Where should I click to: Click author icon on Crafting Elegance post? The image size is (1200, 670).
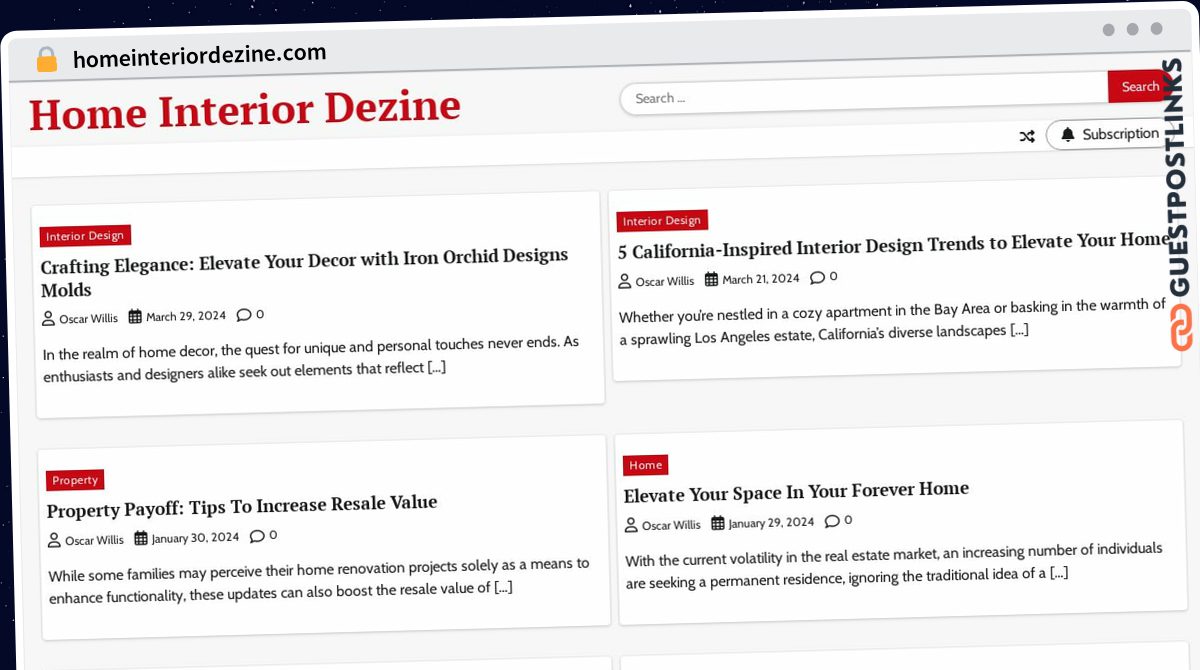tap(48, 319)
